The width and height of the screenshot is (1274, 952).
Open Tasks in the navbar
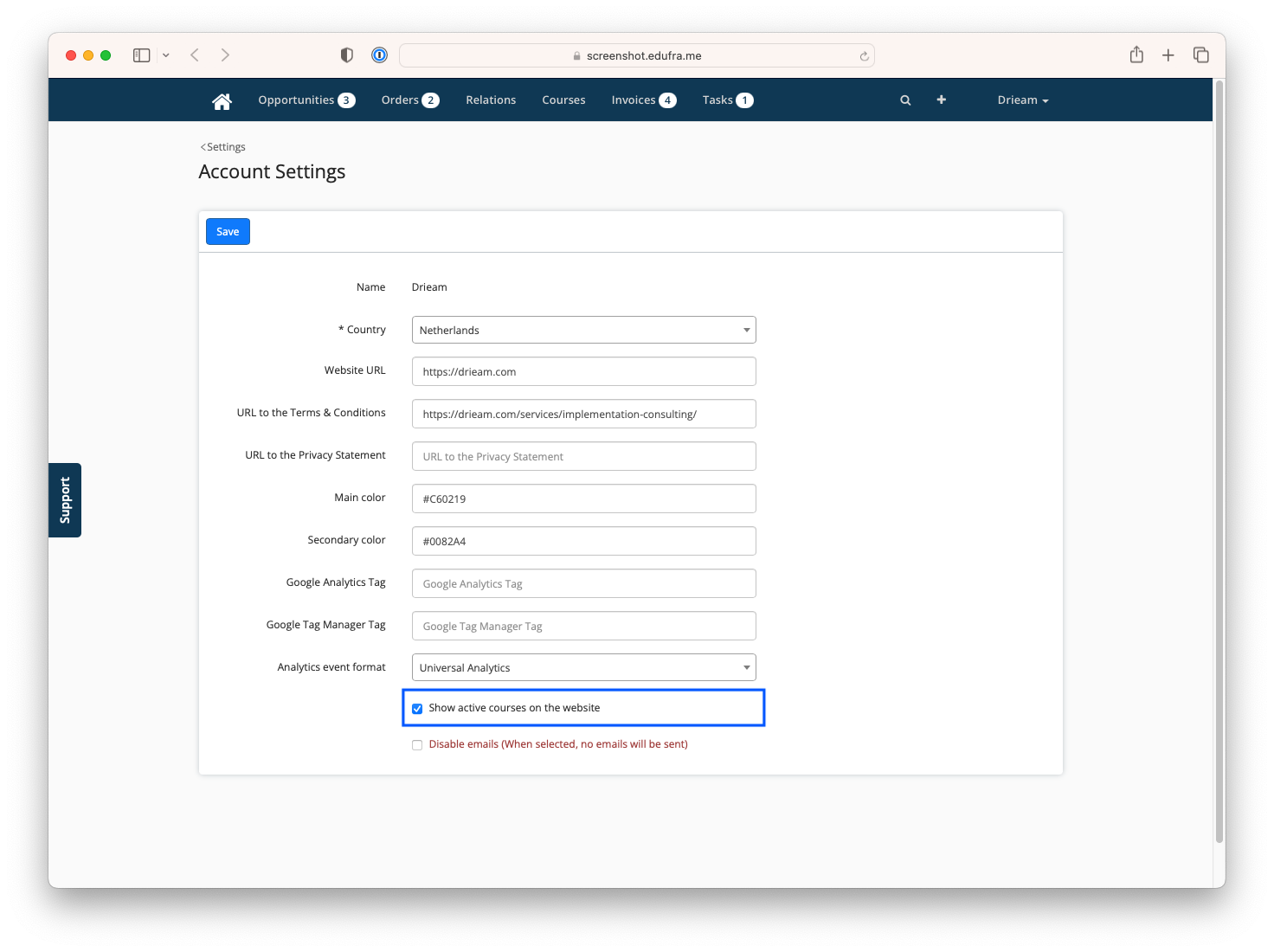728,100
